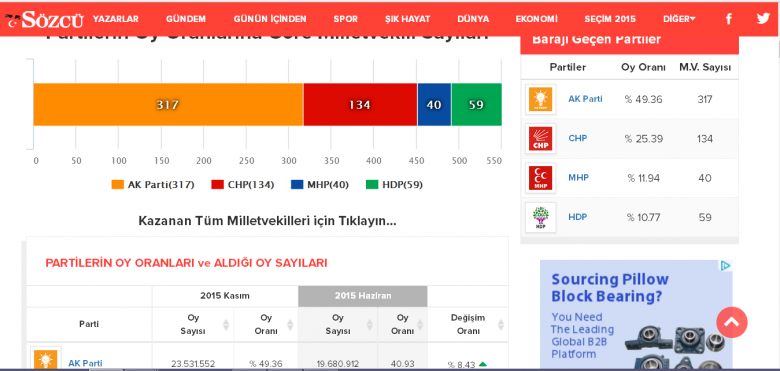Viewport: 780px width, 371px height.
Task: Click the AK Parti logo in sidebar table
Action: [x=540, y=99]
